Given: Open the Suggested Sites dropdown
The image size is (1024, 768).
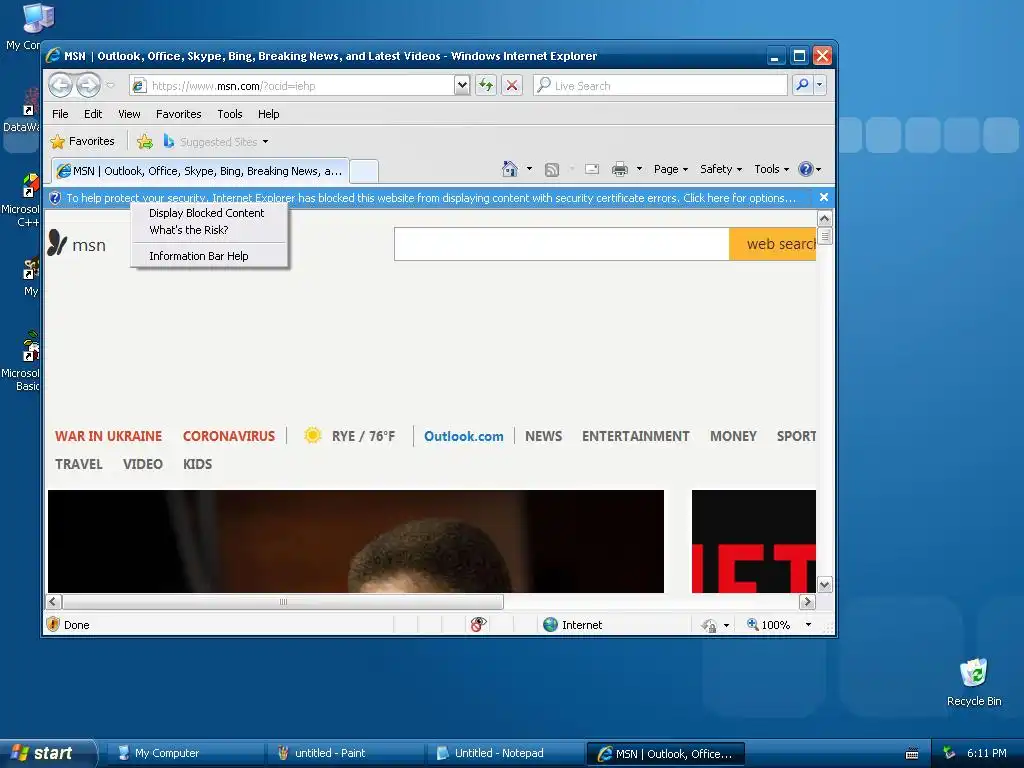Looking at the screenshot, I should [x=265, y=142].
